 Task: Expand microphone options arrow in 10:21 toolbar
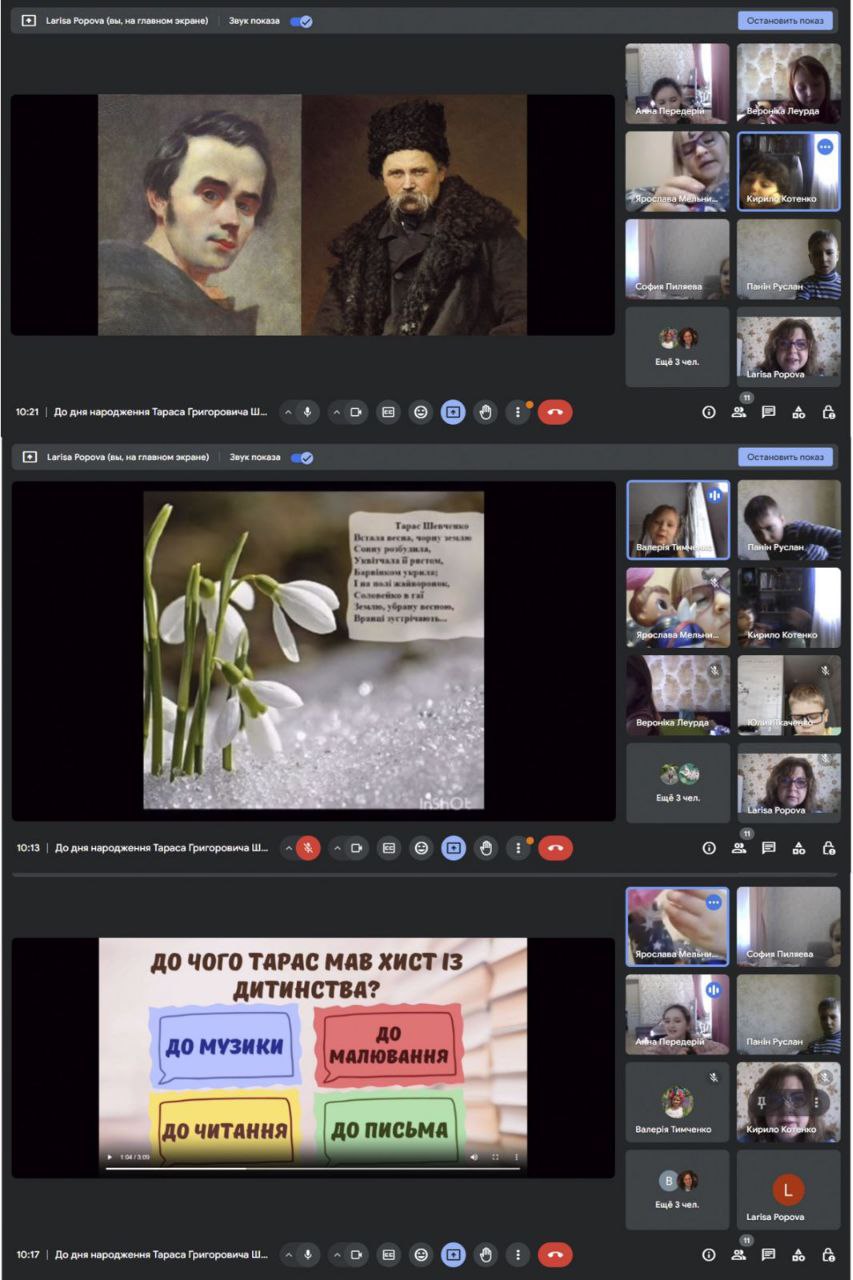[x=289, y=412]
